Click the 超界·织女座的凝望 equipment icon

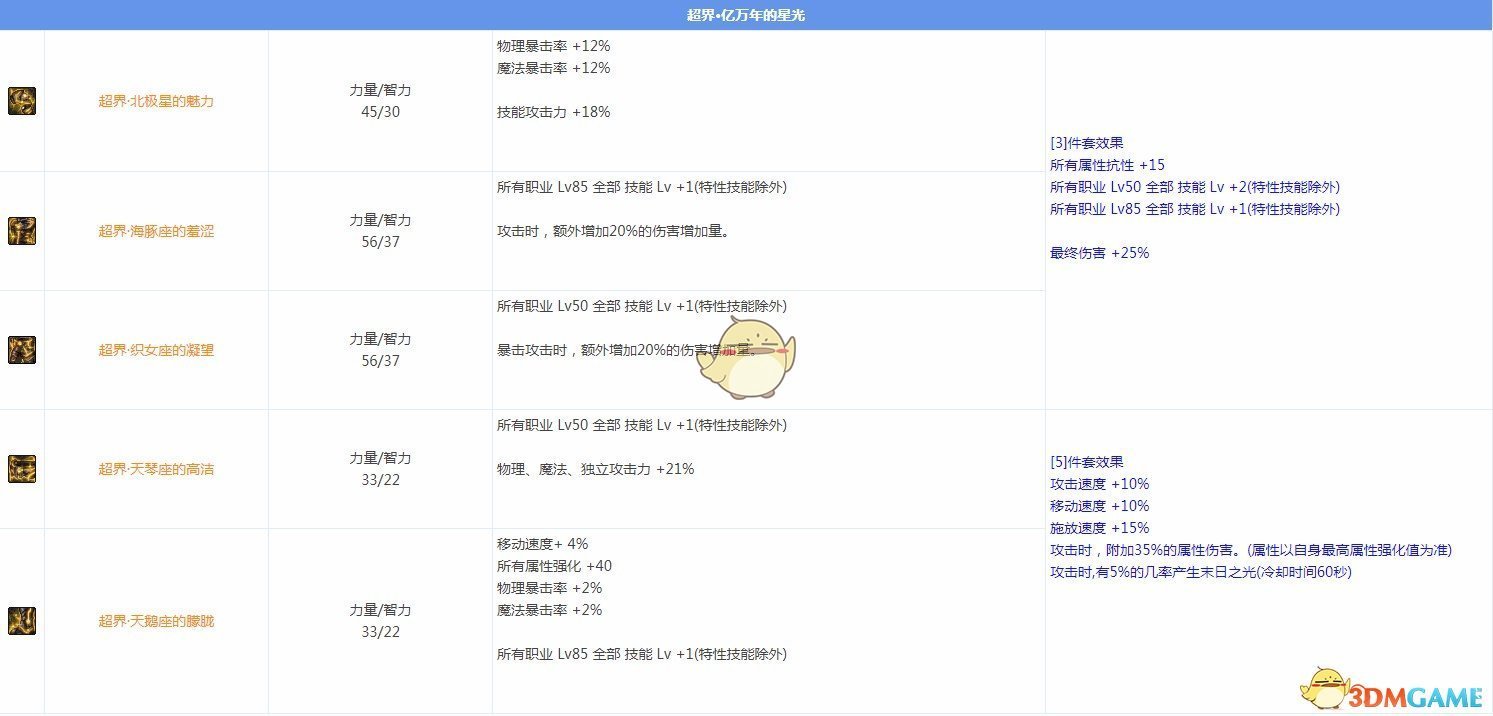22,350
